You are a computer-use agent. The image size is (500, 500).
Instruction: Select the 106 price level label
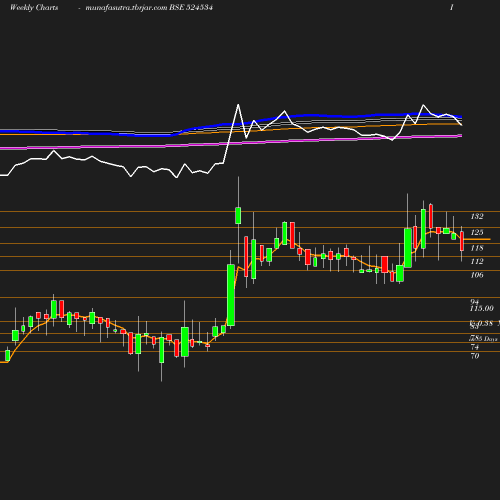pos(477,275)
